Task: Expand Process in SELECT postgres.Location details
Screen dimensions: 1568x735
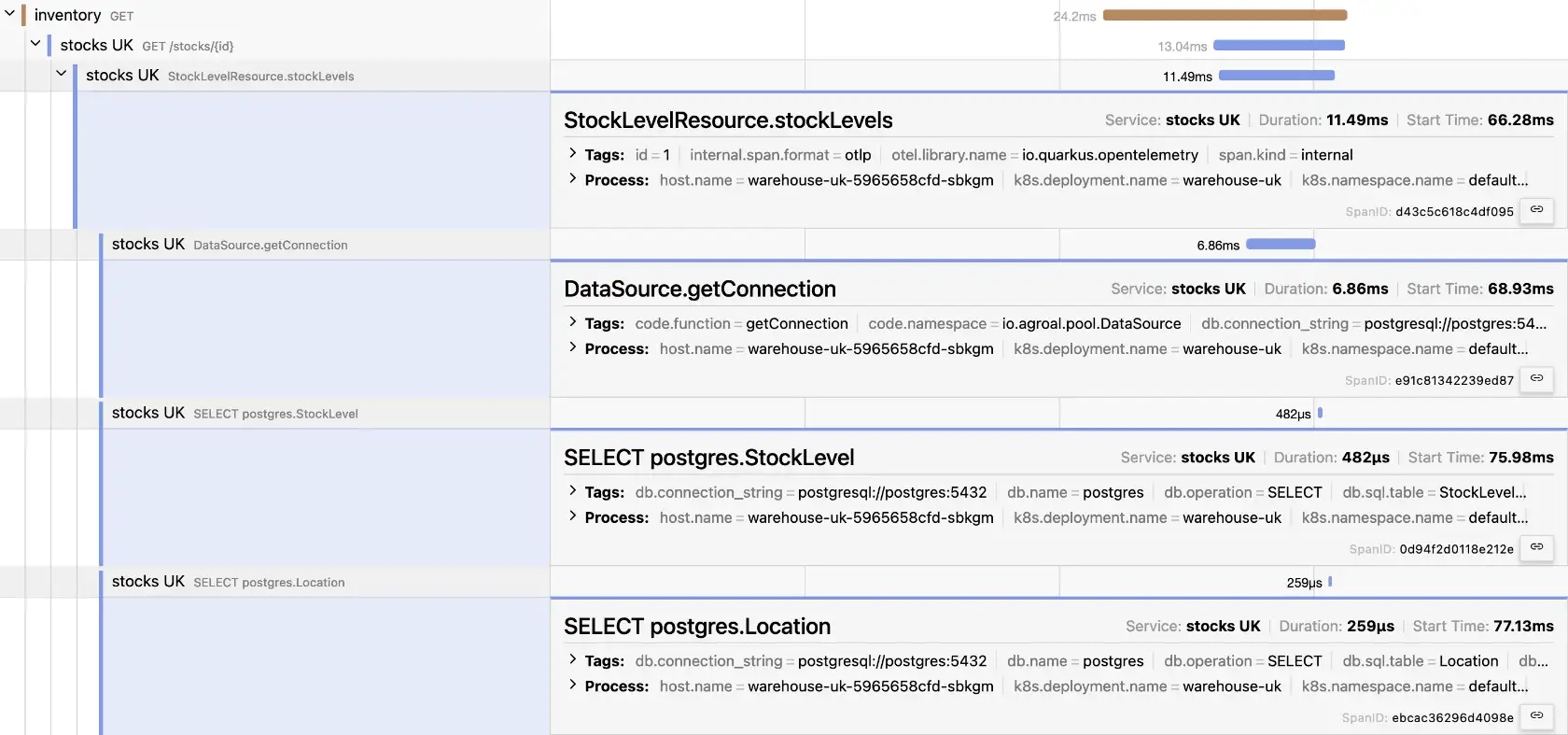Action: (x=573, y=686)
